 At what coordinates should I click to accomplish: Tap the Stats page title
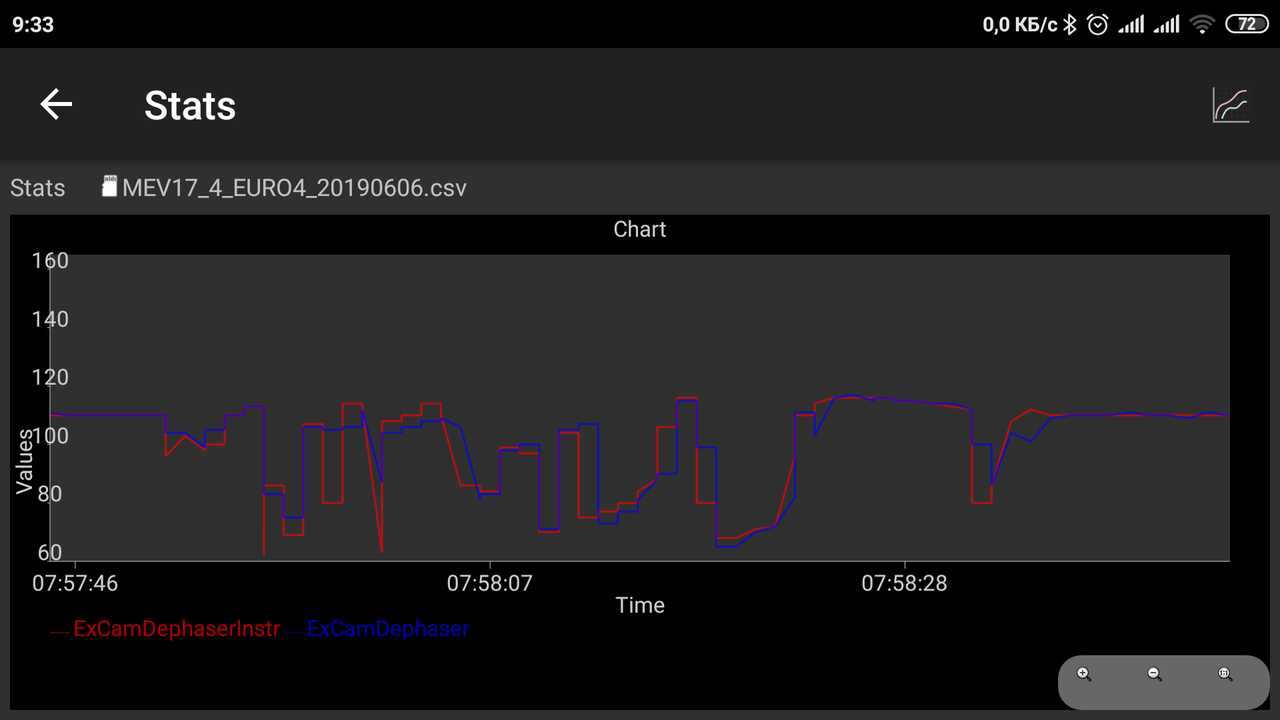190,105
